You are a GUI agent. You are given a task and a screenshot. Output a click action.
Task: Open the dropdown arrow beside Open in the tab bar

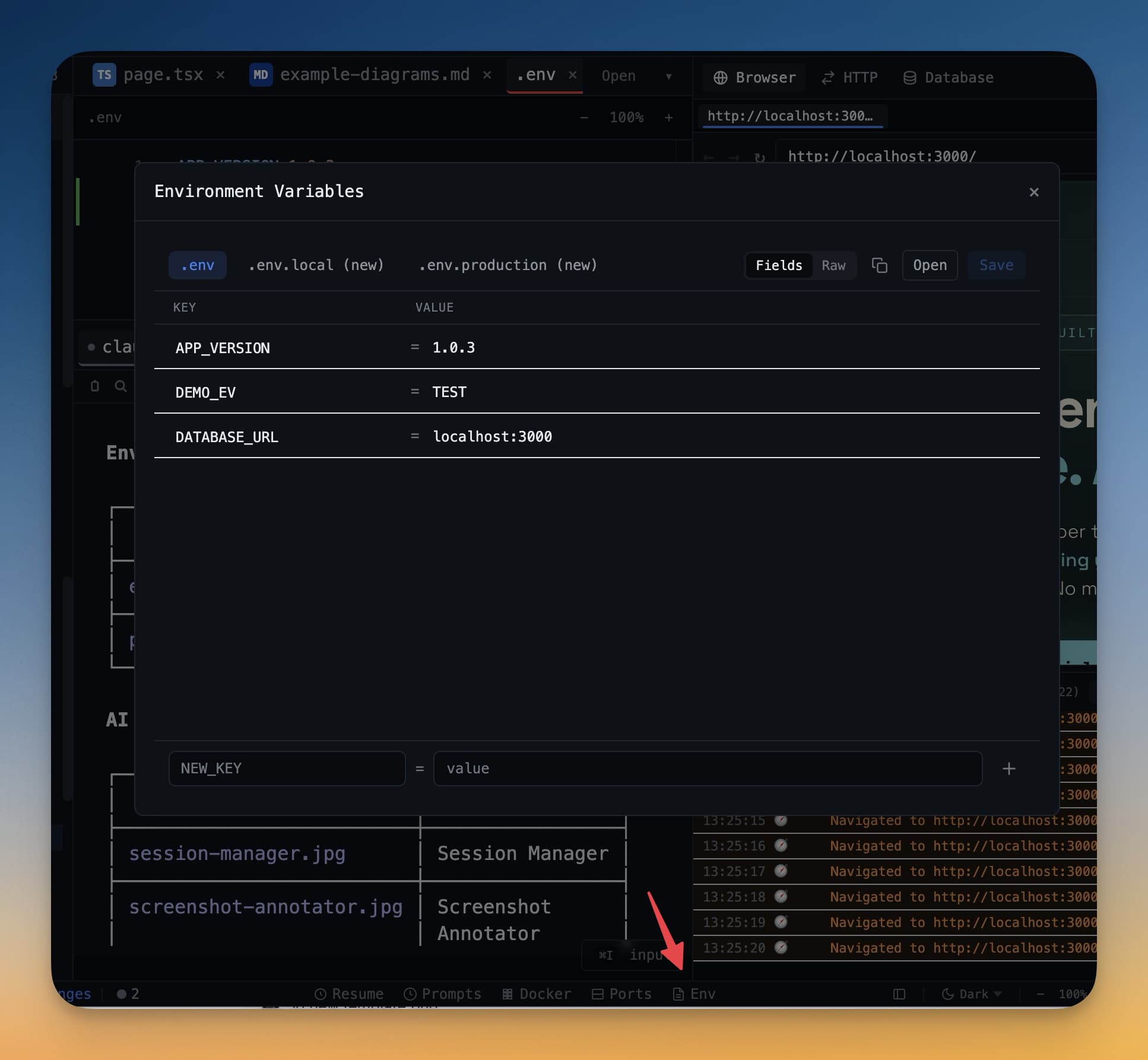pos(670,76)
